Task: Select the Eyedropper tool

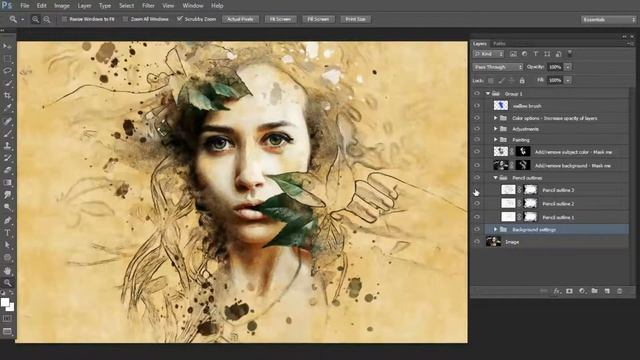Action: (x=7, y=108)
